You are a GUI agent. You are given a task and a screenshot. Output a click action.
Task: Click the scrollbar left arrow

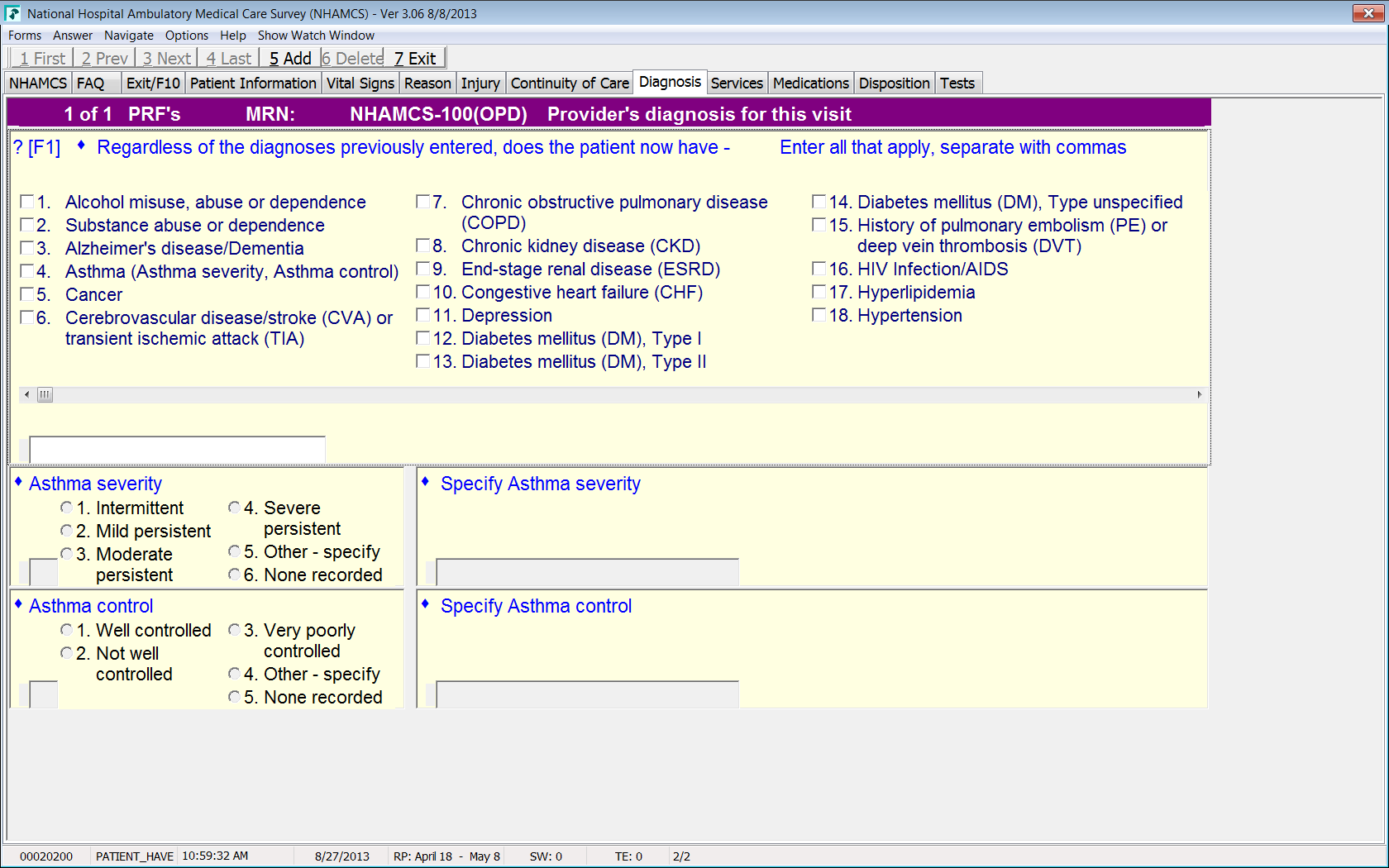[x=27, y=395]
